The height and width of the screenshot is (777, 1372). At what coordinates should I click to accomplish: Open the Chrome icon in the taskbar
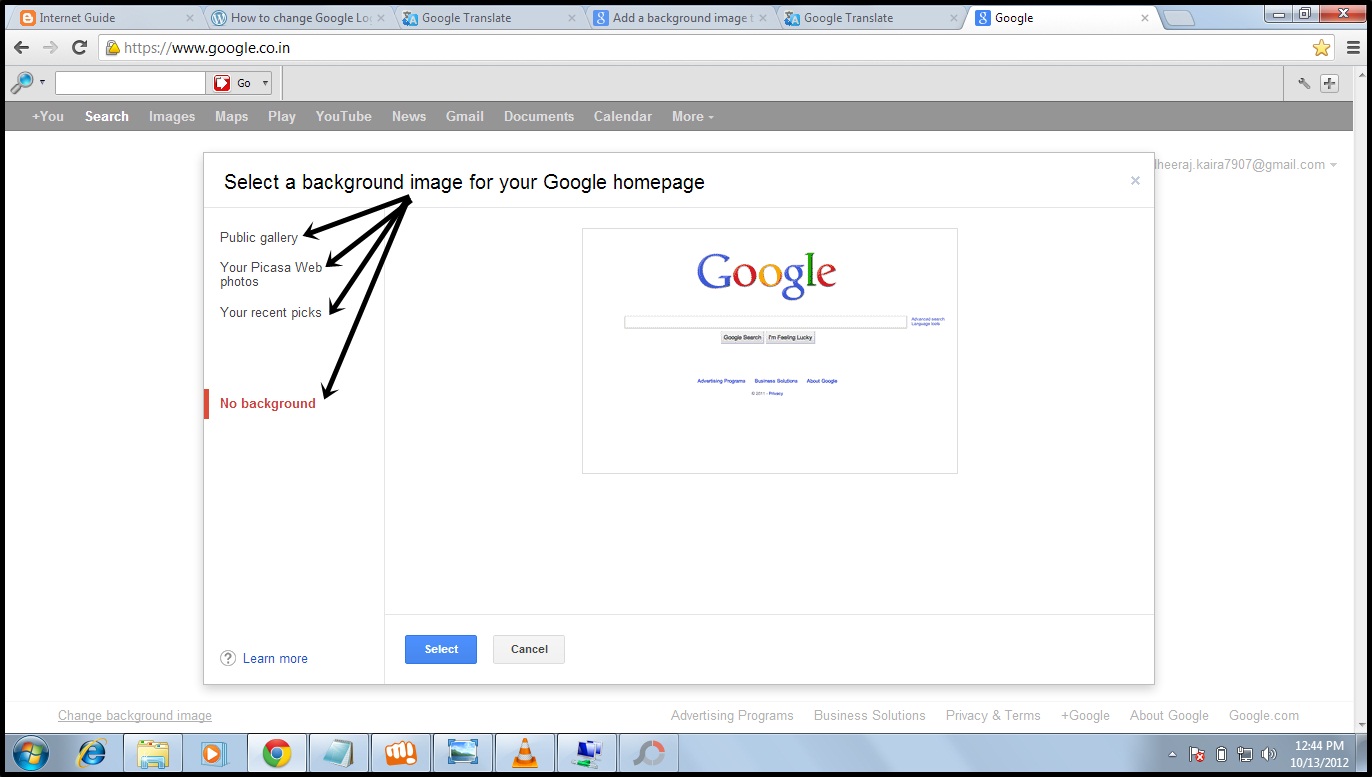point(276,752)
